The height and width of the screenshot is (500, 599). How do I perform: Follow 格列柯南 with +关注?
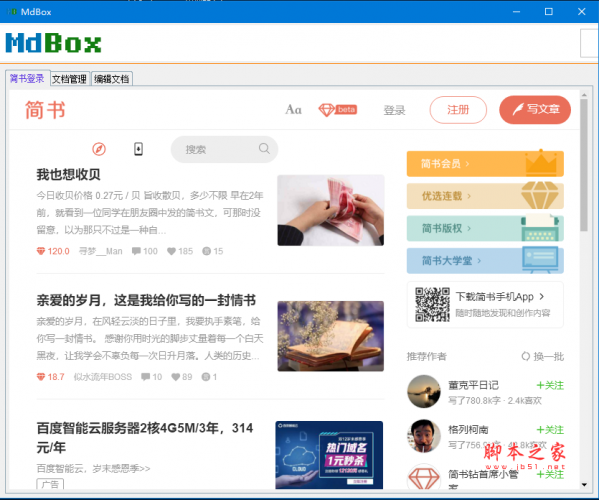[550, 430]
